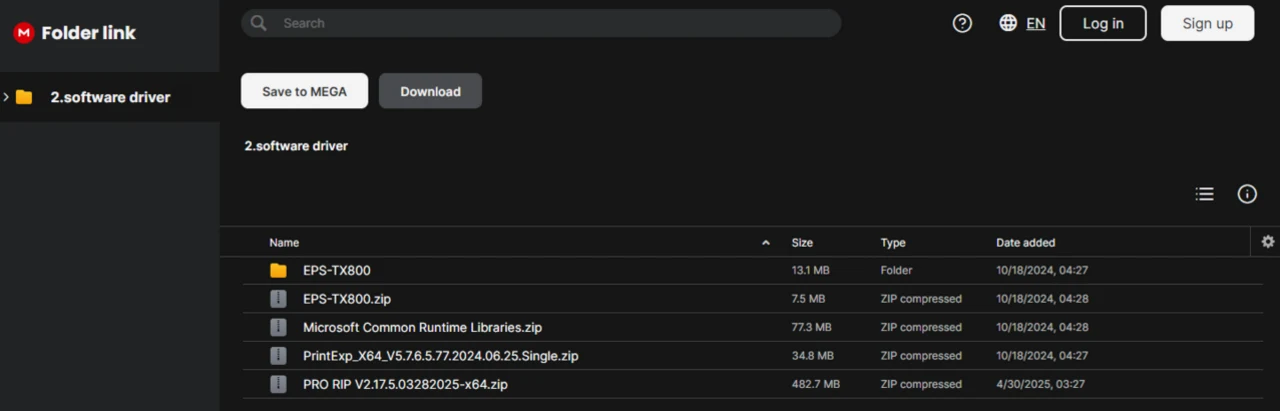Click the Download button

[430, 91]
